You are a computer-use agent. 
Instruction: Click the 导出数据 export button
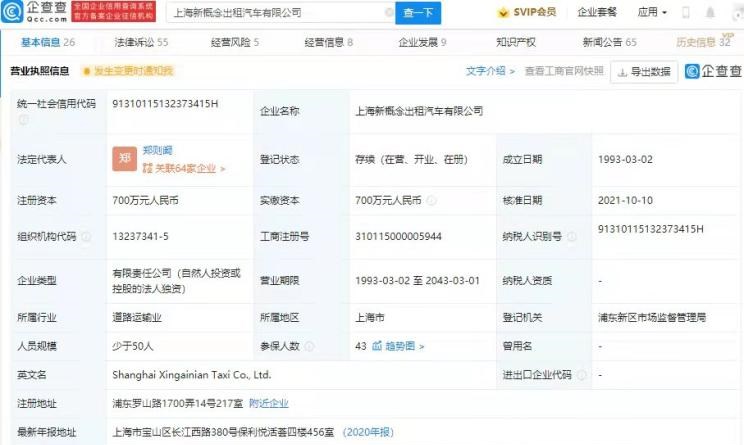644,72
